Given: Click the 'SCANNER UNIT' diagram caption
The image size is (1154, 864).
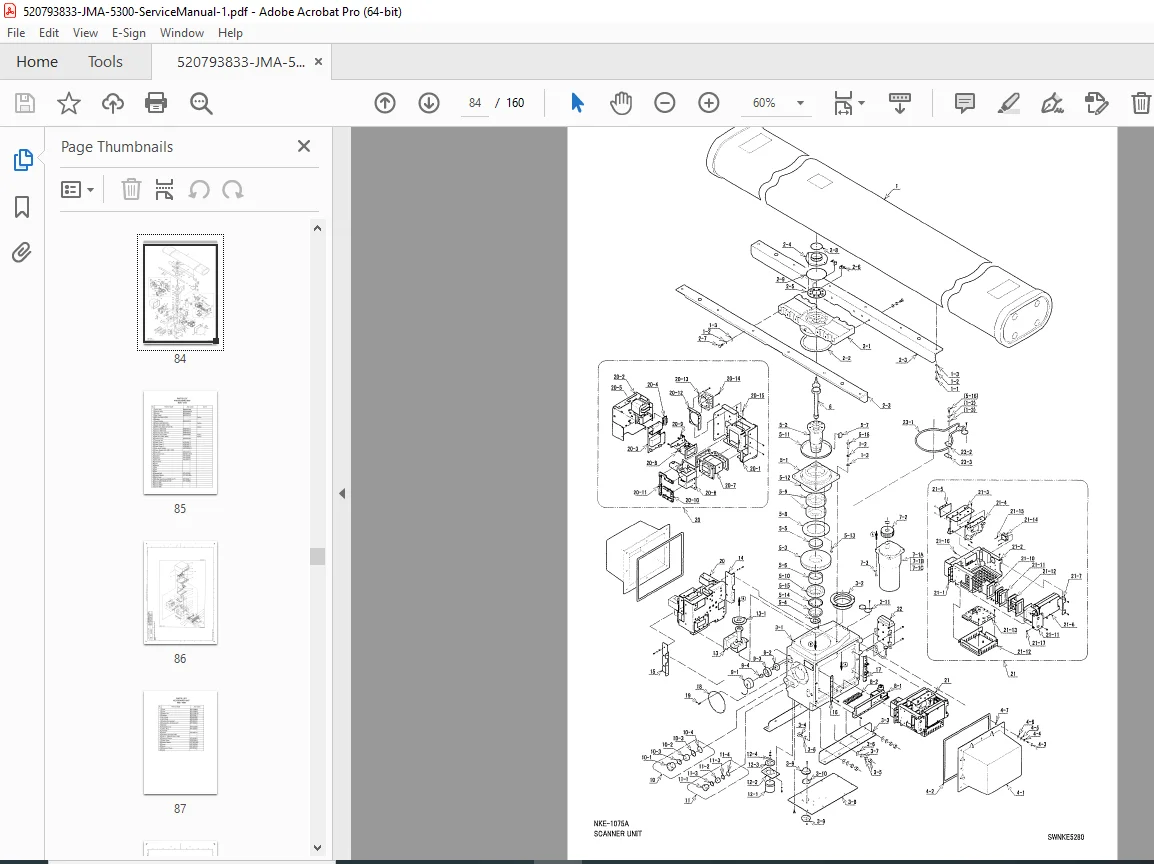Looking at the screenshot, I should (x=617, y=834).
